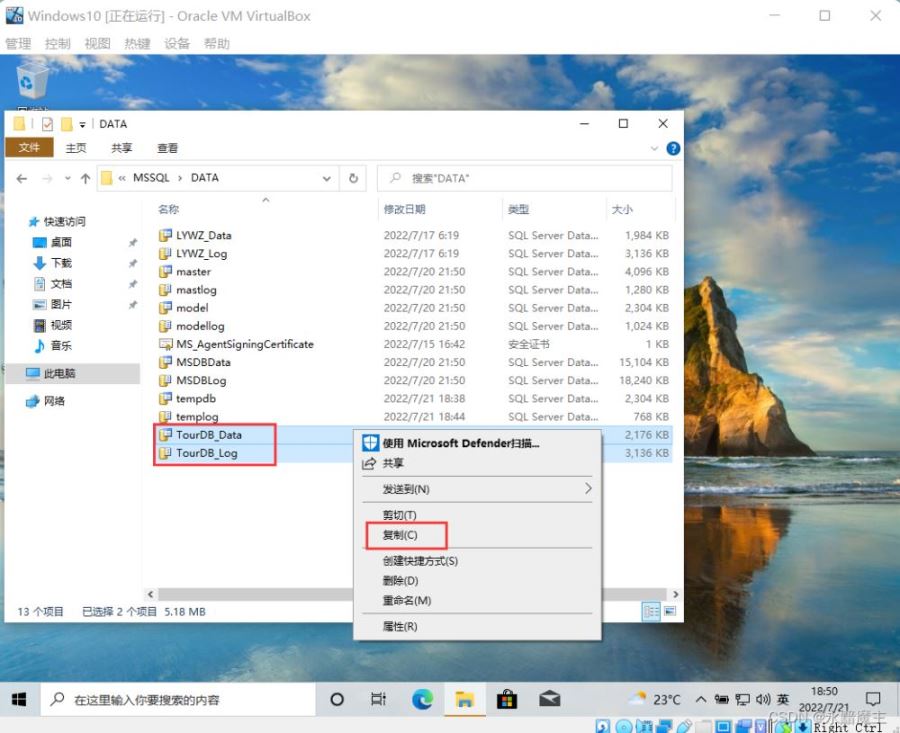The height and width of the screenshot is (733, 900).
Task: Open 发送到(N) submenu in context menu
Action: (x=406, y=489)
